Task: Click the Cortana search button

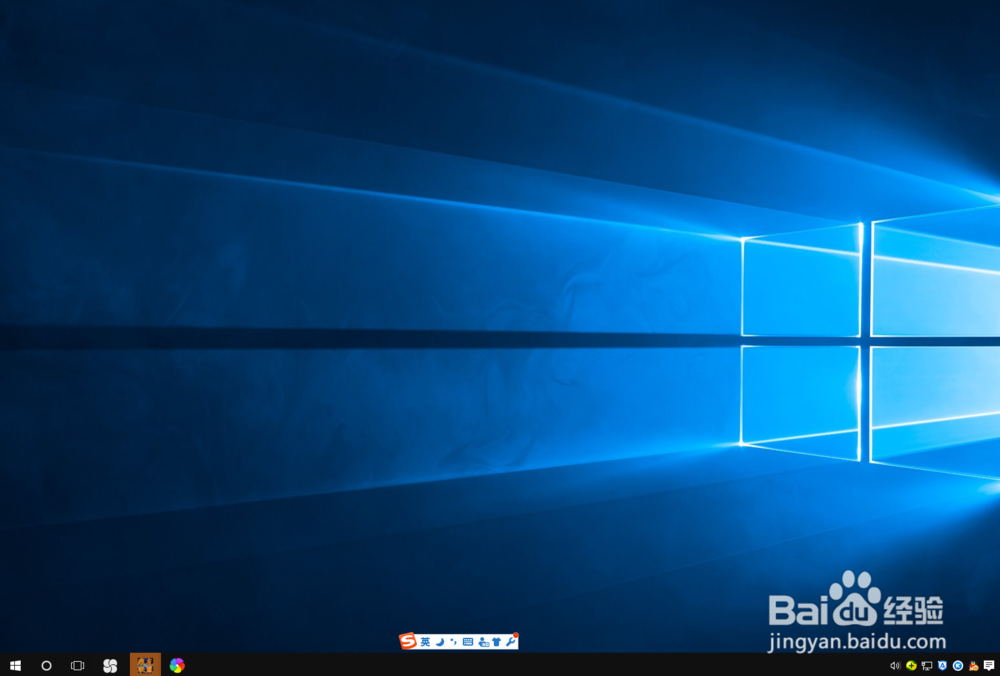Action: pos(46,665)
